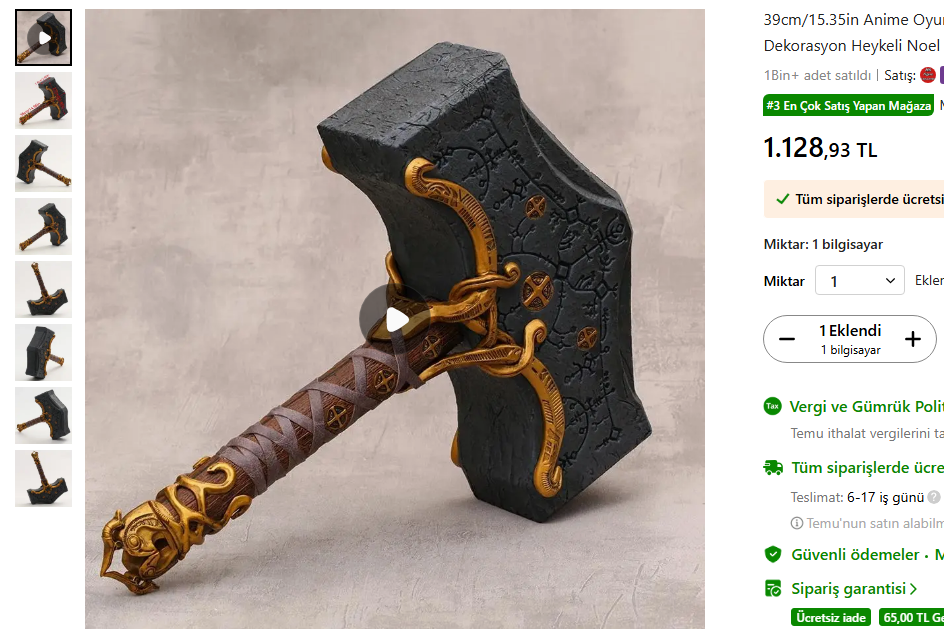The width and height of the screenshot is (944, 635).
Task: Click the question mark next to Teslimat
Action: pos(934,497)
